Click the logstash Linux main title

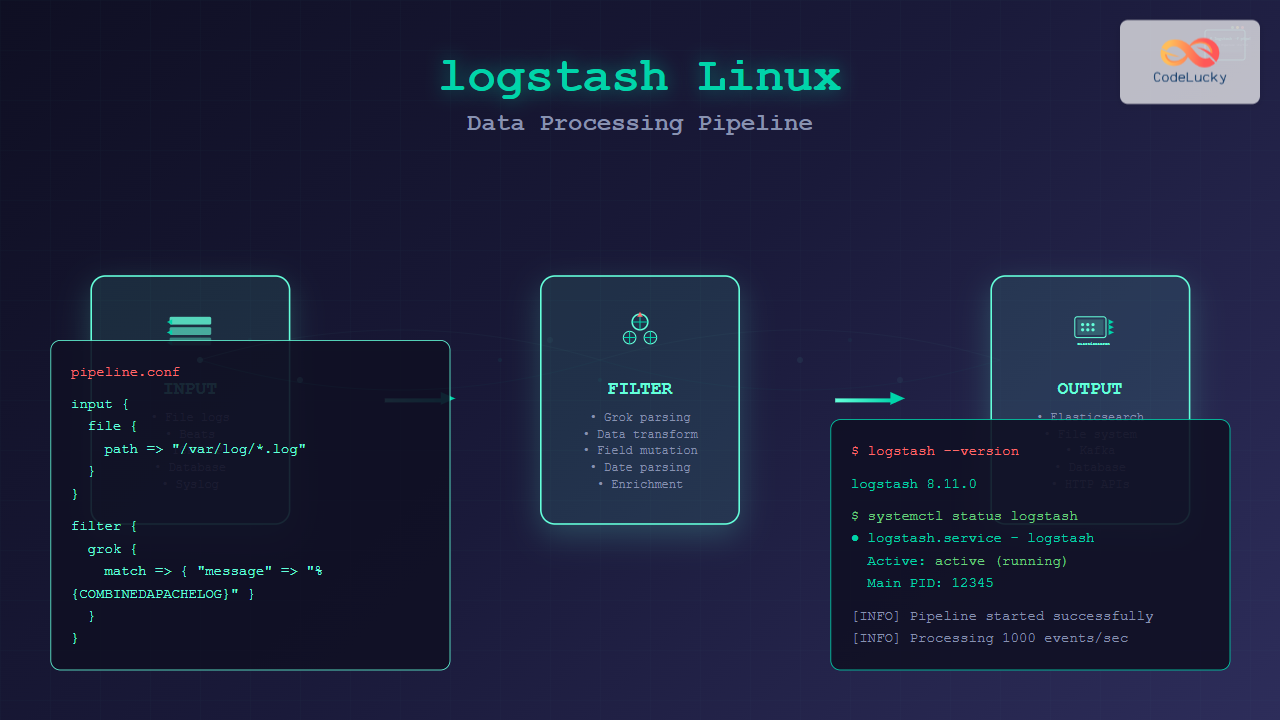click(x=640, y=77)
